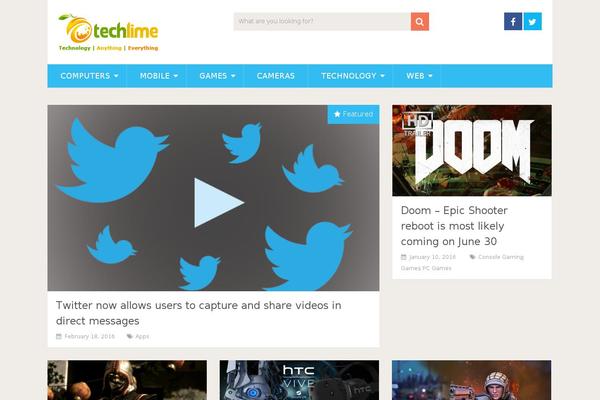Click the Facebook icon in the header
The height and width of the screenshot is (400, 600).
pos(513,21)
